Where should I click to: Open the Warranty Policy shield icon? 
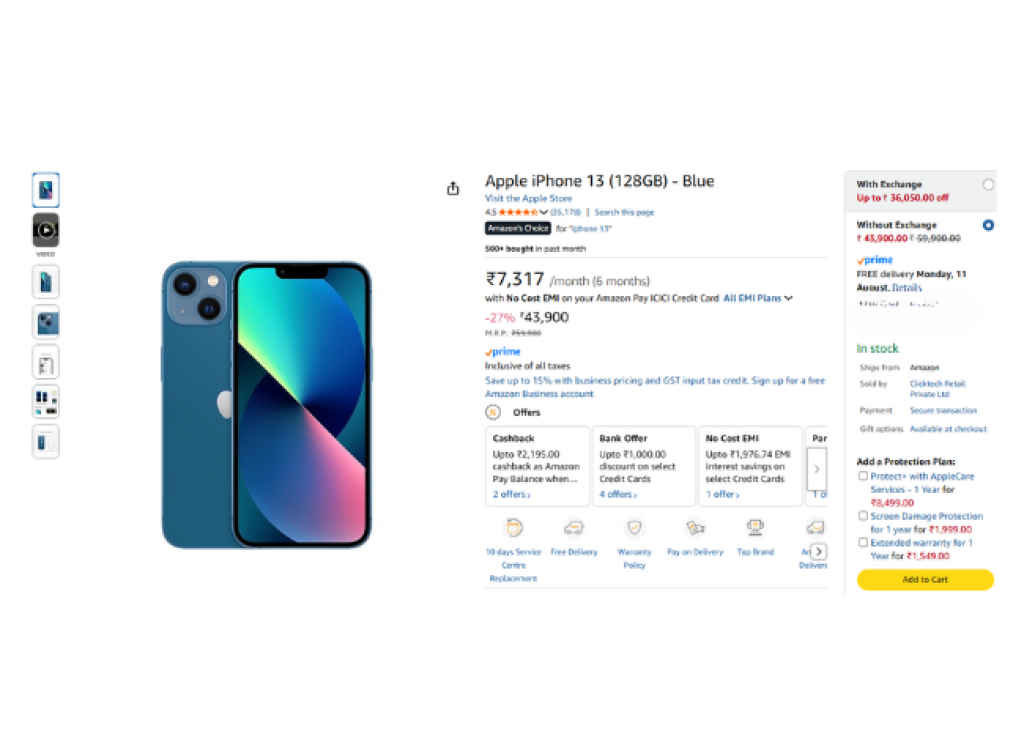634,528
